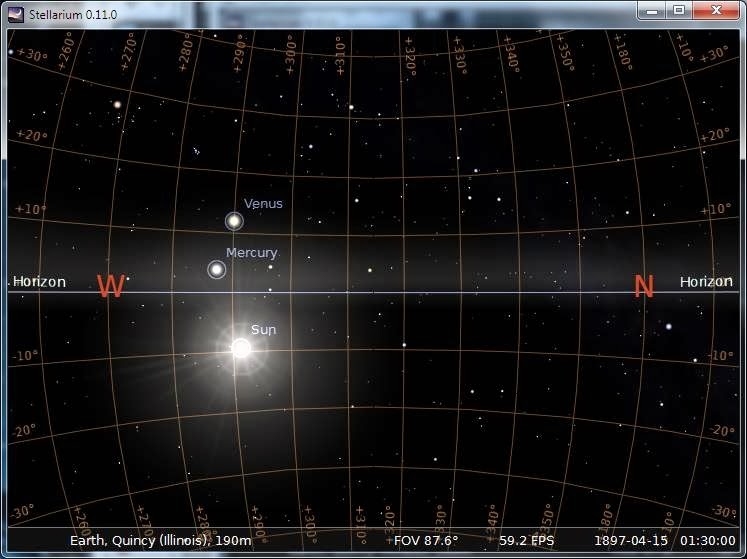Click the red N cardinal point marker
Screen dimensions: 747x559
[x=644, y=286]
